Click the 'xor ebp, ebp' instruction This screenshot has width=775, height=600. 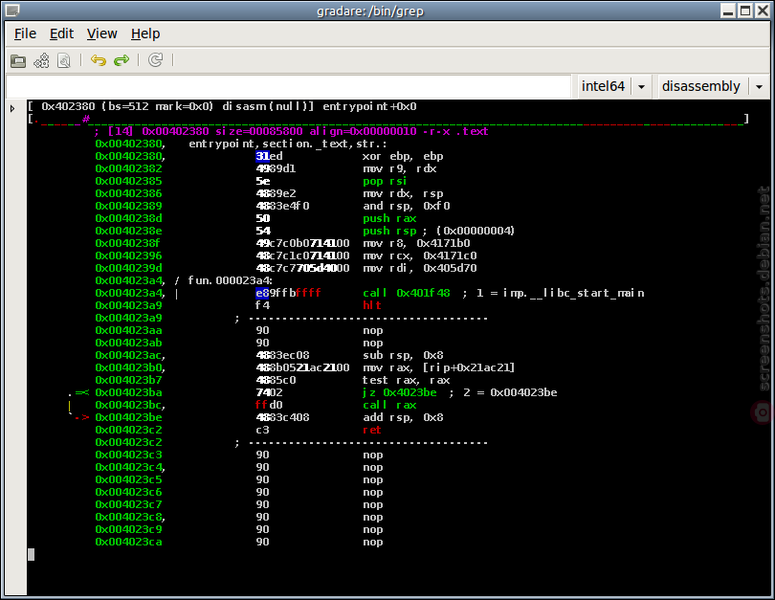402,156
